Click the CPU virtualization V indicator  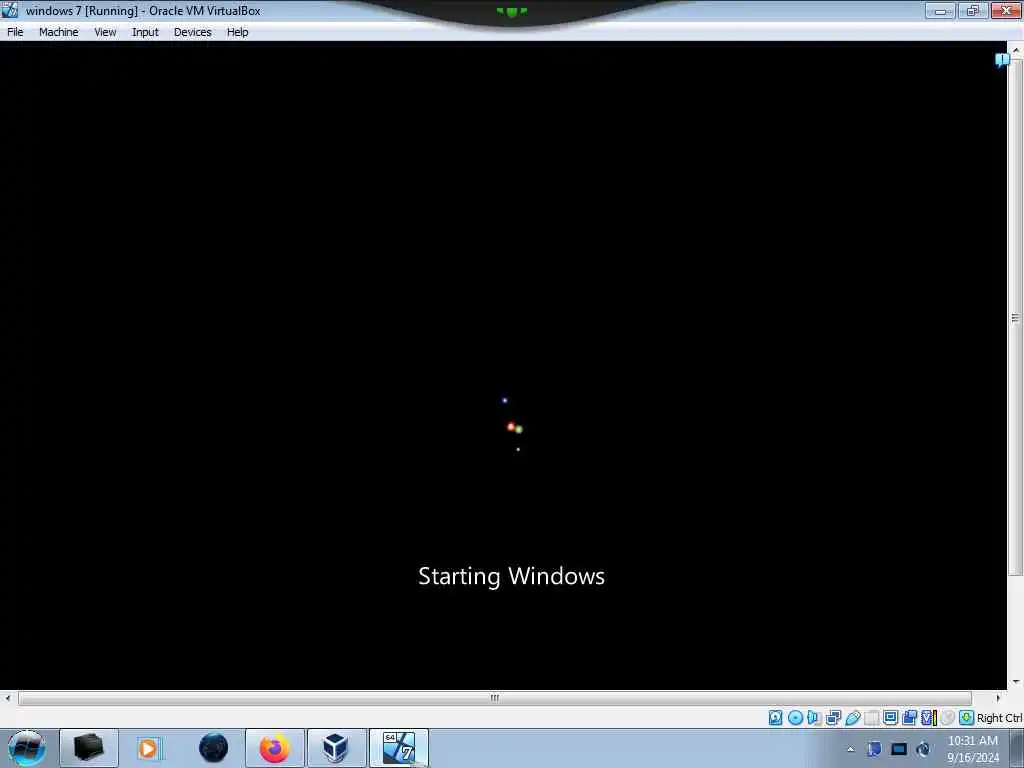tap(928, 718)
